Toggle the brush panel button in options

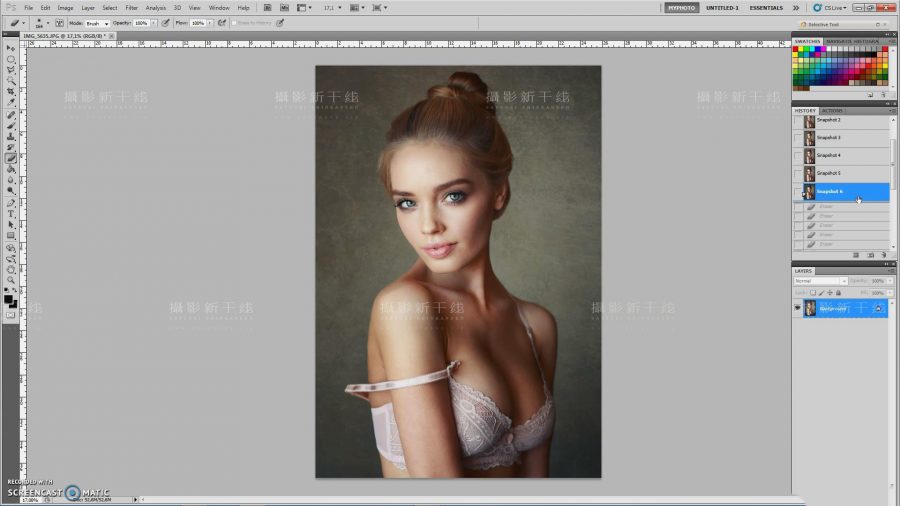point(59,23)
